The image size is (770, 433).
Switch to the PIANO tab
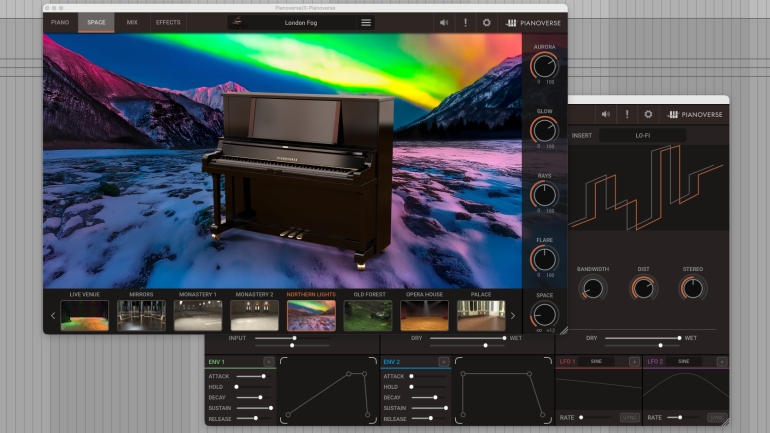pyautogui.click(x=60, y=23)
